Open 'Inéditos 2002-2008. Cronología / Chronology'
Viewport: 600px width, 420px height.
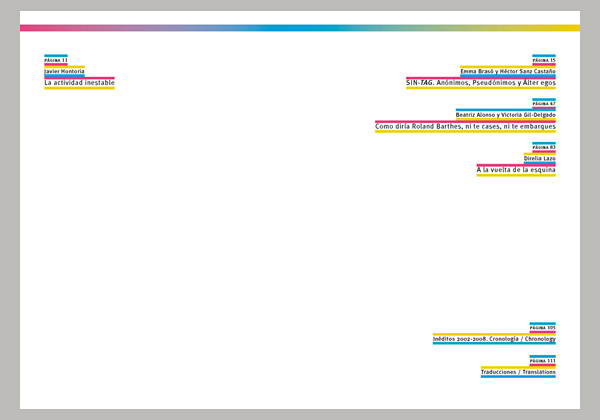tap(494, 340)
